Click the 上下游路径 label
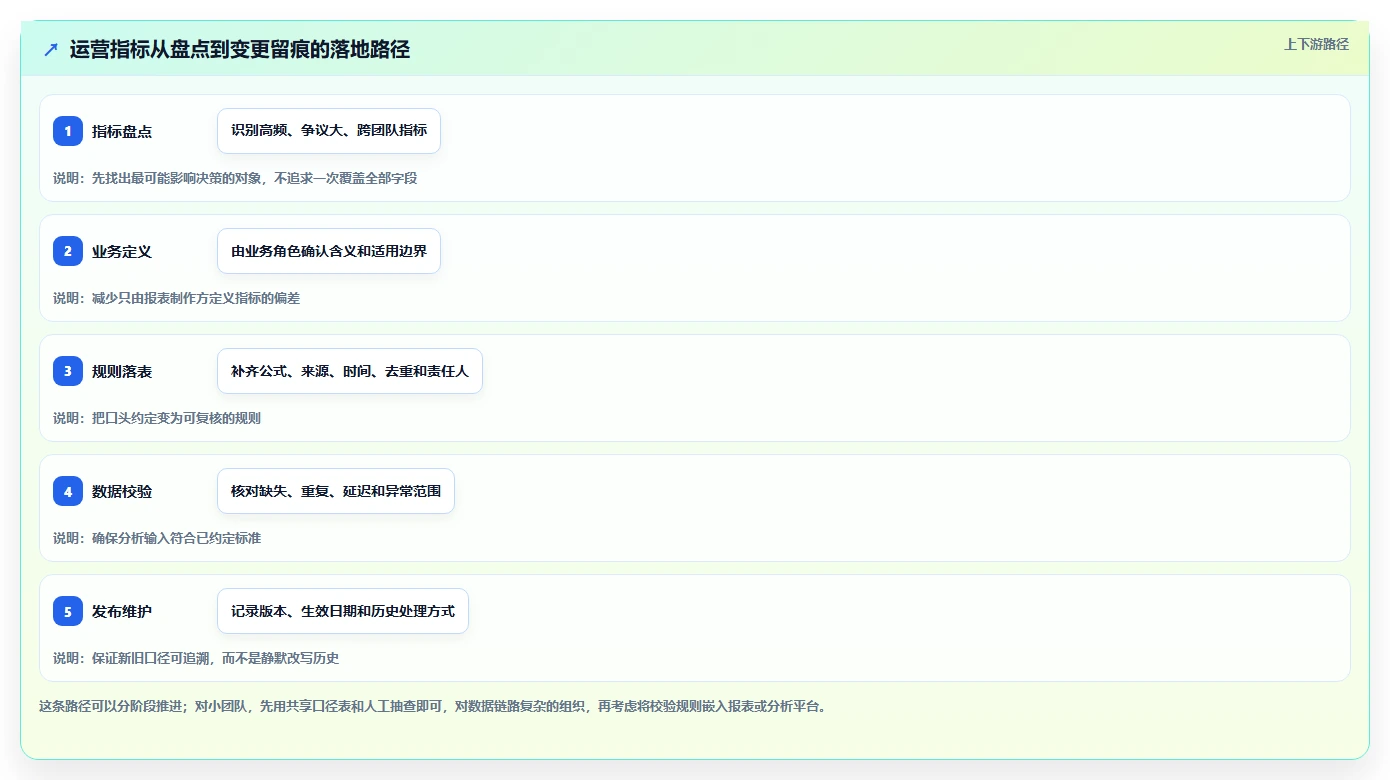This screenshot has width=1390, height=780. (1316, 44)
